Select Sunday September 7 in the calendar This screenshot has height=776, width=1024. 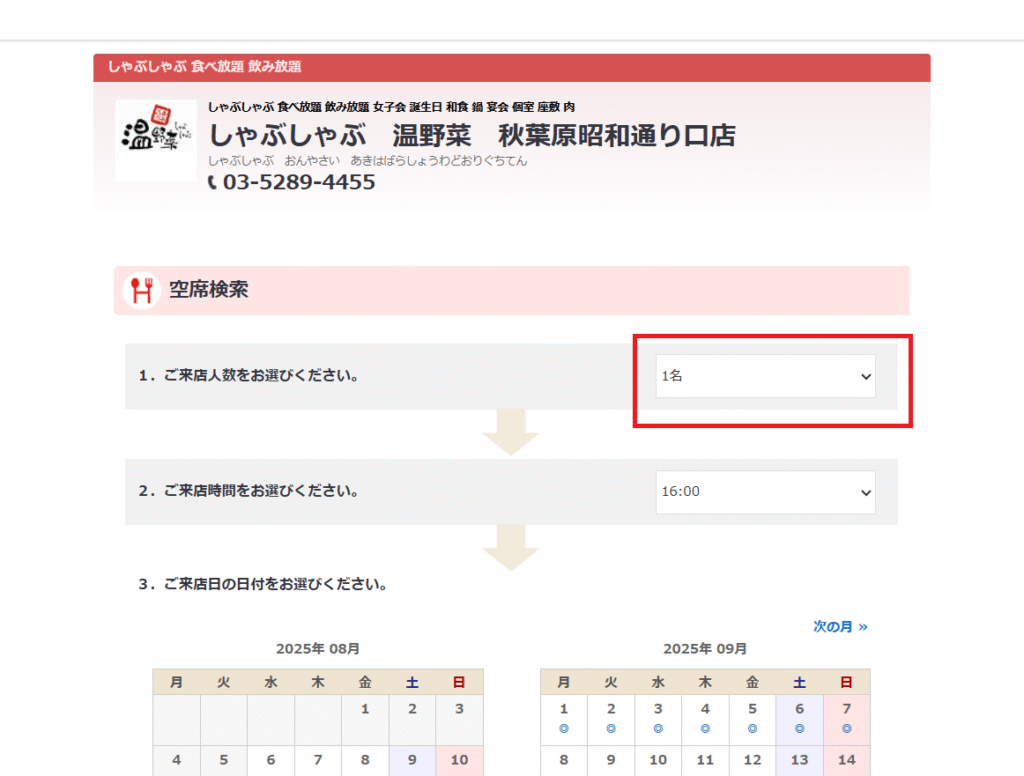846,719
